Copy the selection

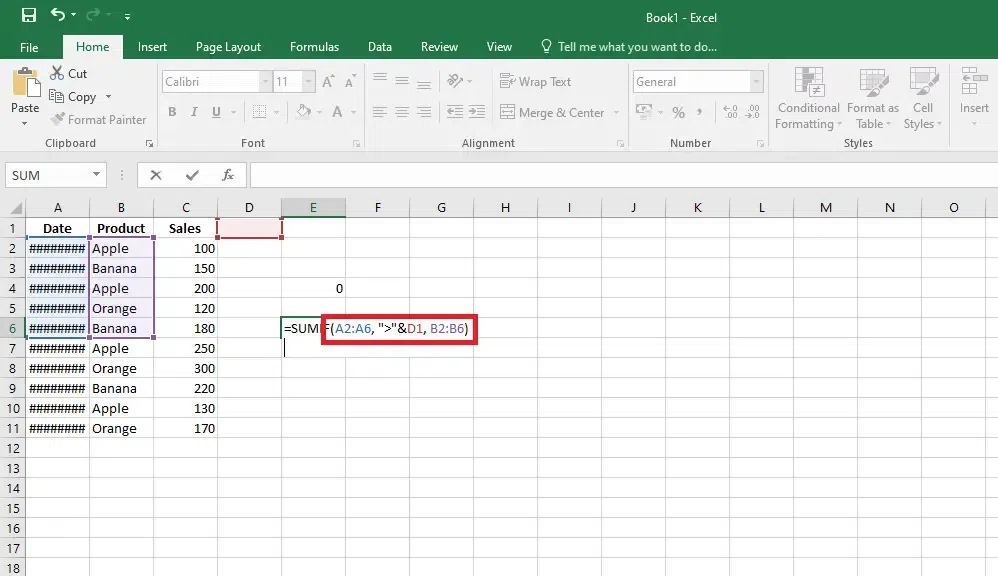click(73, 97)
